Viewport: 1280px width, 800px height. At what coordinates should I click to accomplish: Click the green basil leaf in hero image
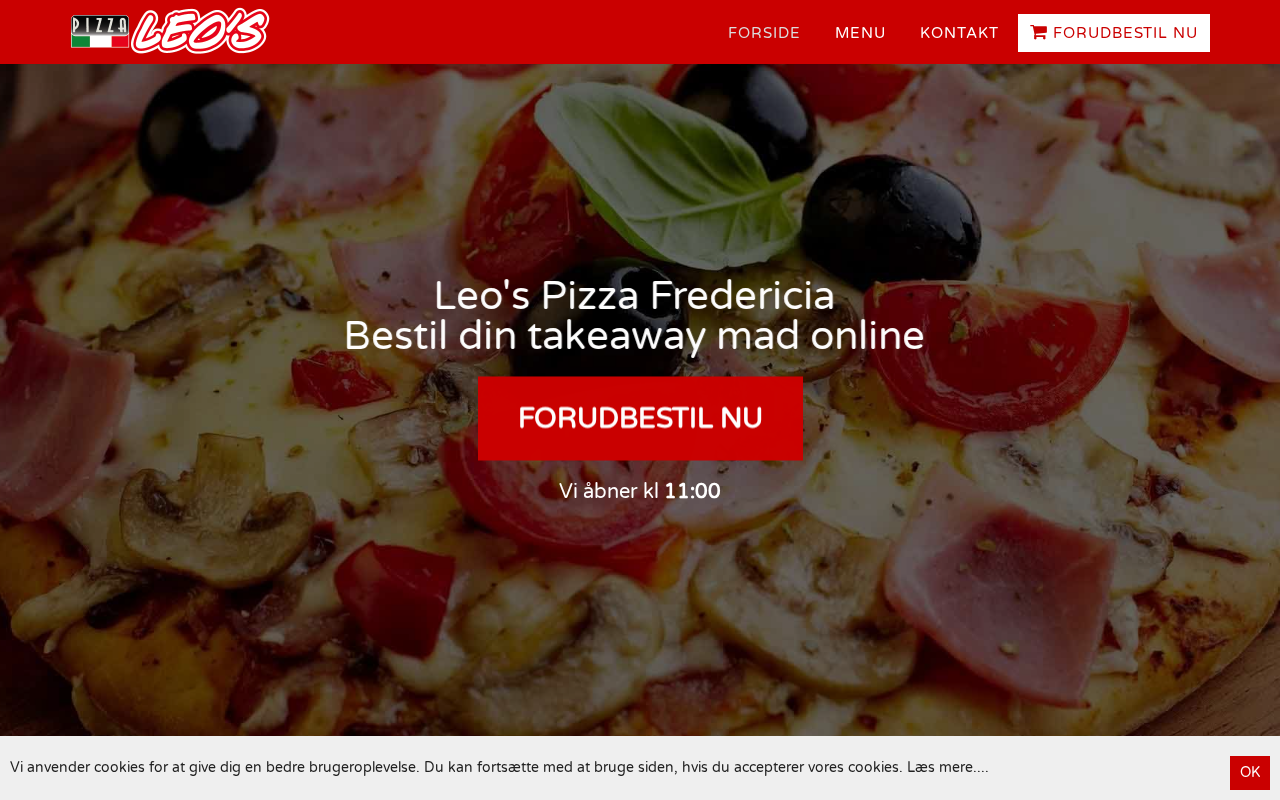[665, 170]
